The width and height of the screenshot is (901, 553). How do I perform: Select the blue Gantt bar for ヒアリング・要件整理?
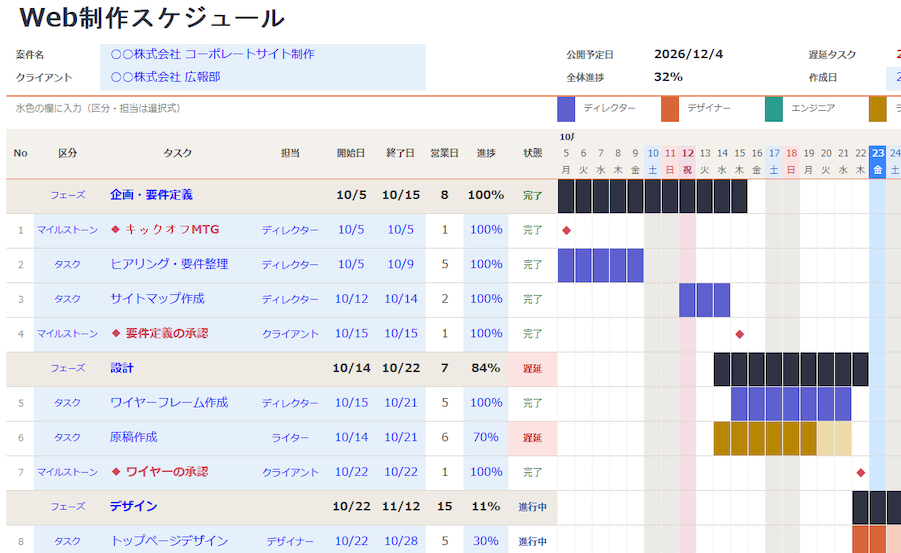point(600,266)
